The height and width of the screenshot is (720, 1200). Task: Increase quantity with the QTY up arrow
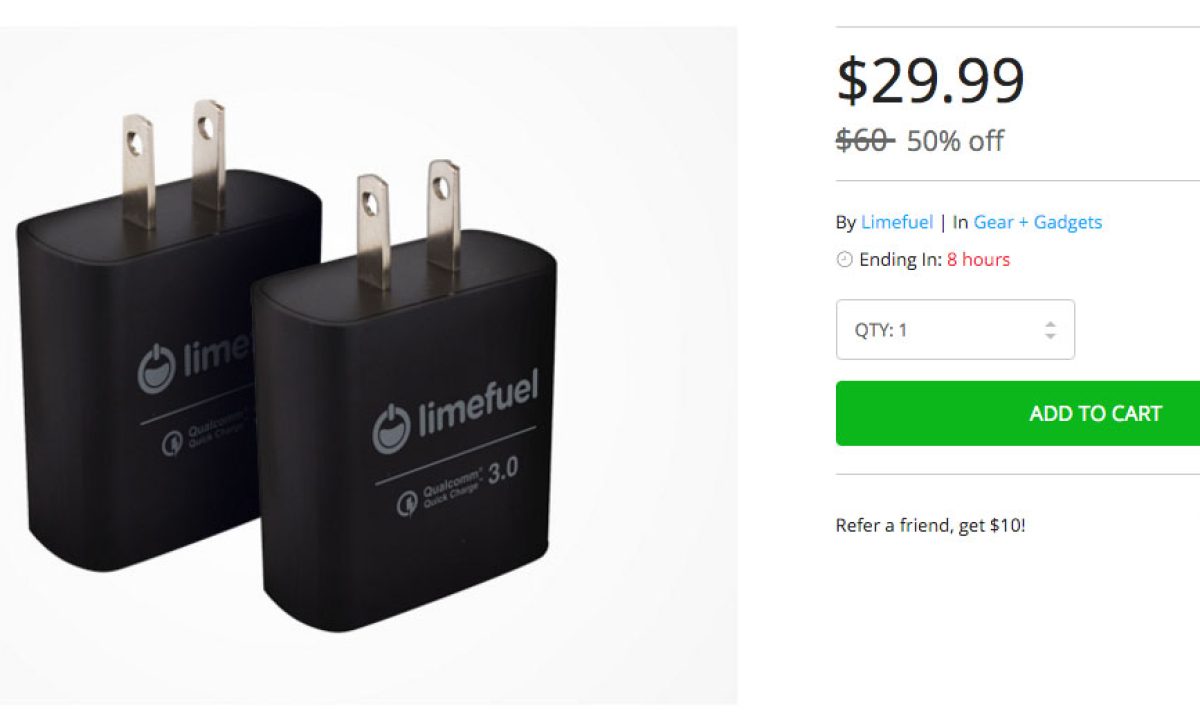(x=1050, y=323)
